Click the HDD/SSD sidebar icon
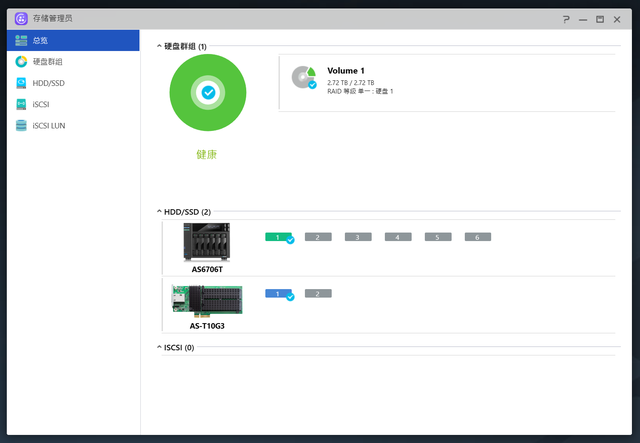The image size is (640, 443). coord(21,83)
